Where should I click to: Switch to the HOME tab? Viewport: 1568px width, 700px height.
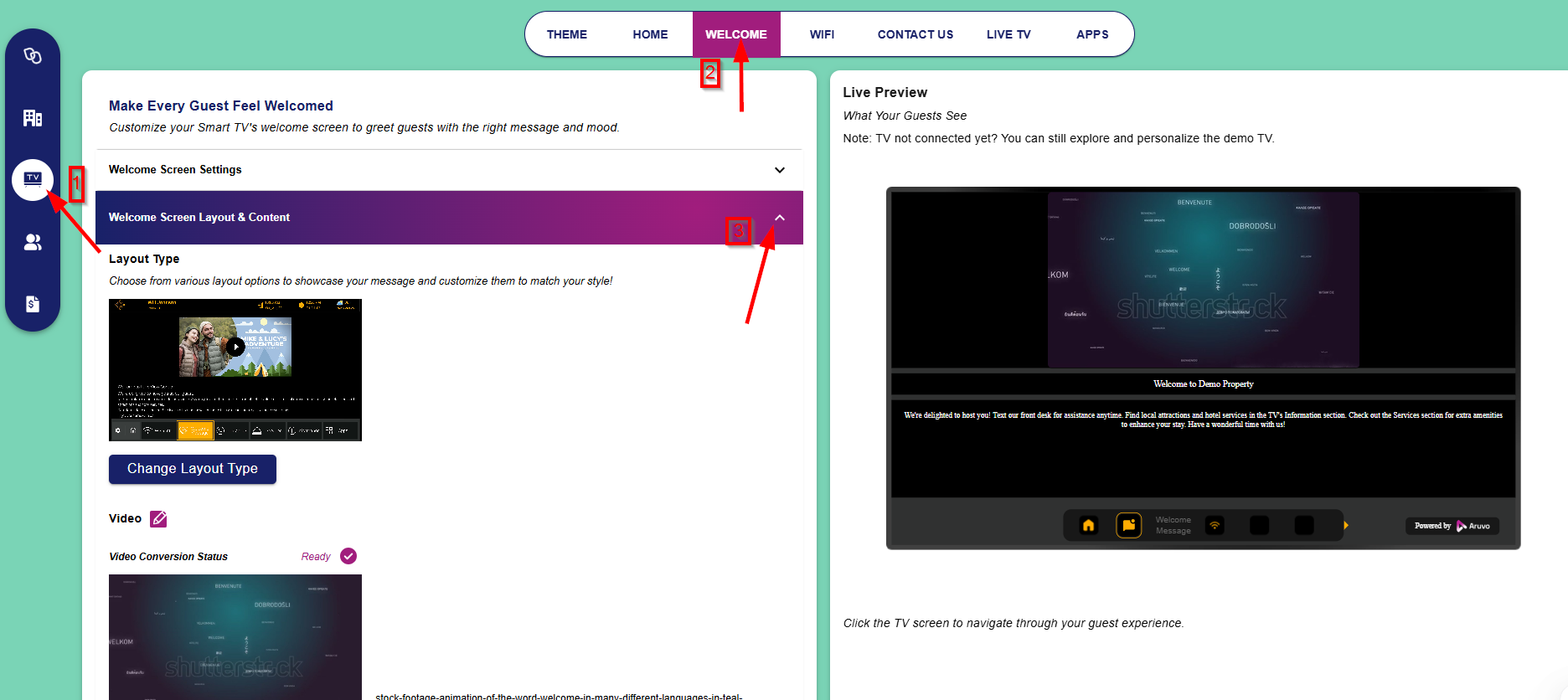click(650, 34)
